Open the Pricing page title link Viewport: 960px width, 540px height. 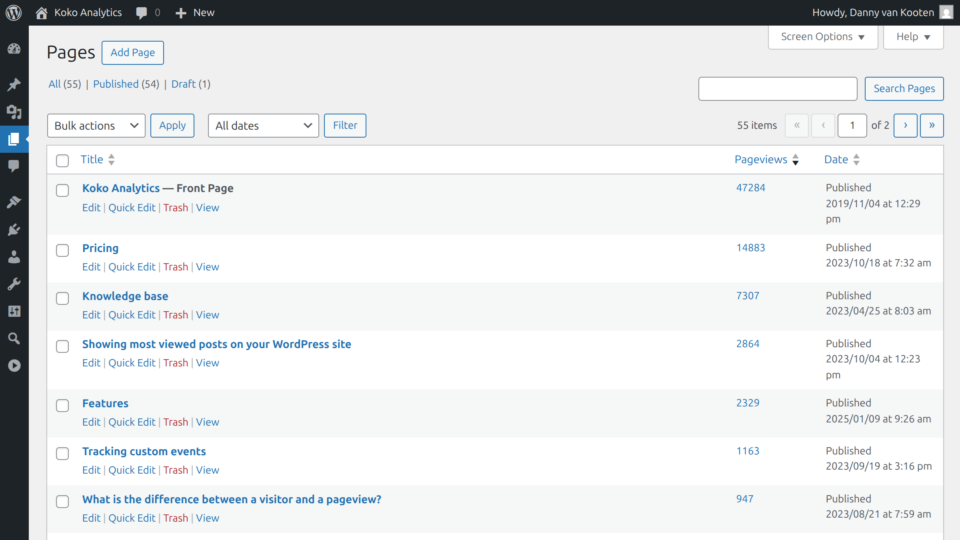point(100,248)
